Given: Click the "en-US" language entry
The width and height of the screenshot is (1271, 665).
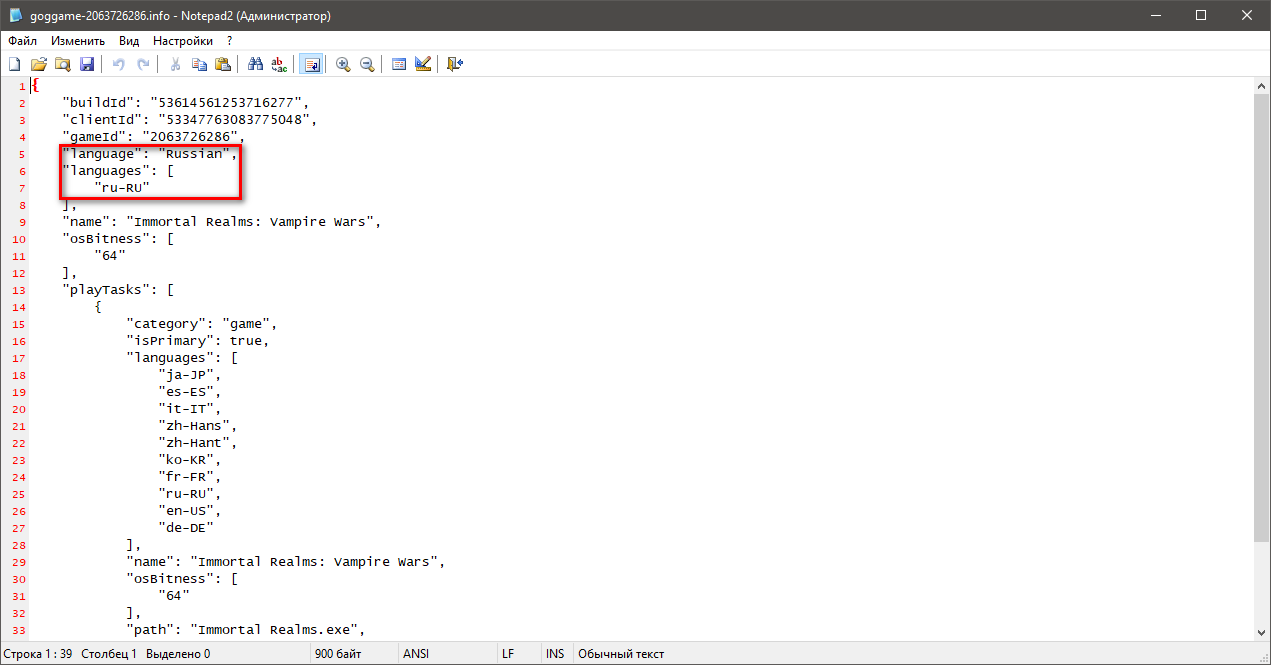Looking at the screenshot, I should [x=187, y=510].
